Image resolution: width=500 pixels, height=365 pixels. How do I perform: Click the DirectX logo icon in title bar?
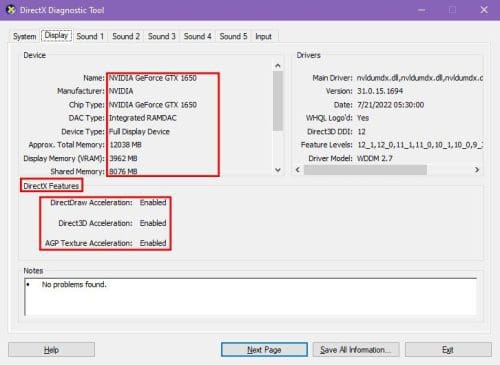coord(11,10)
